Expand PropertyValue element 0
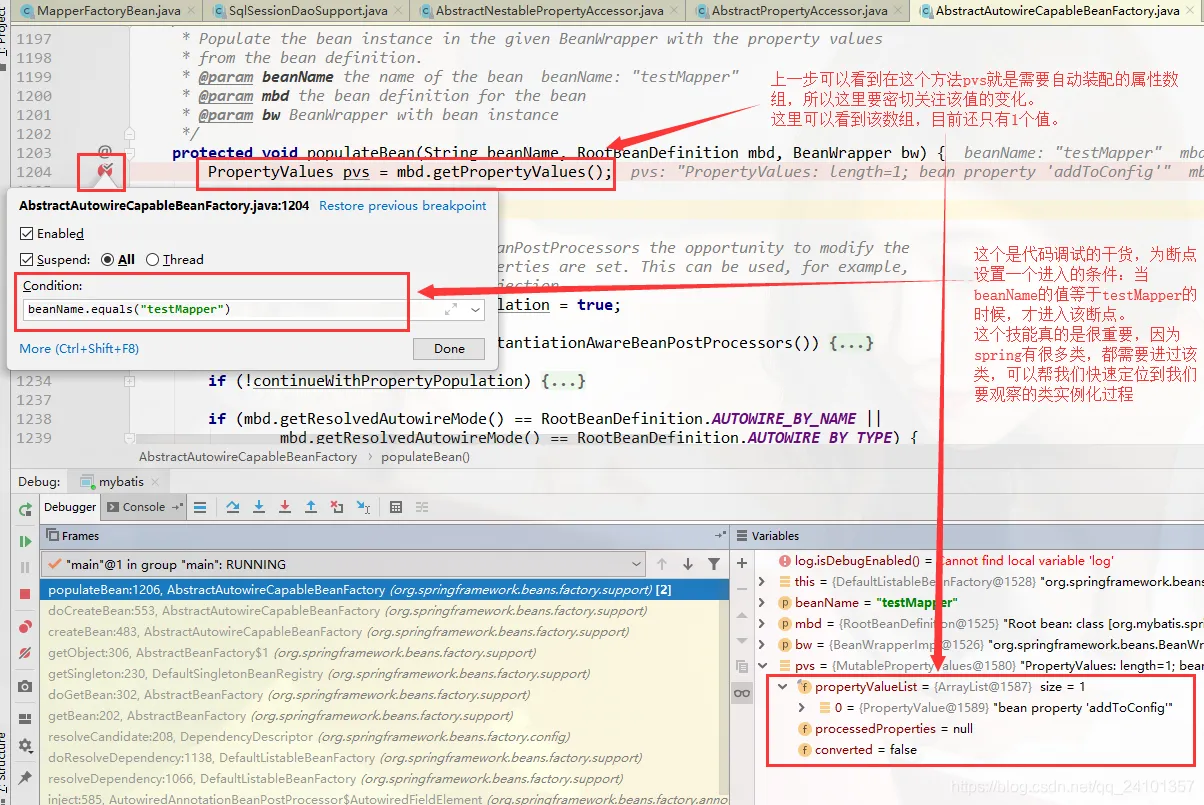 point(801,707)
